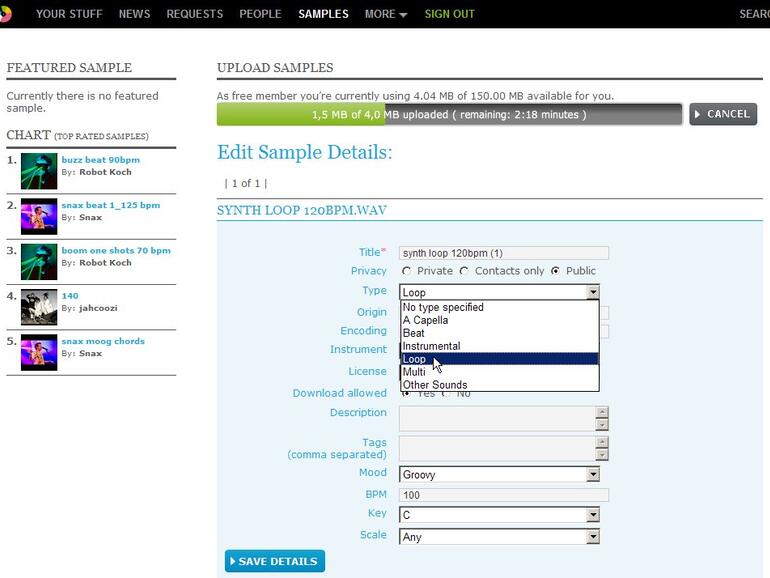770x578 pixels.
Task: Click the Robot Koch author under buzz beat
Action: coord(105,172)
